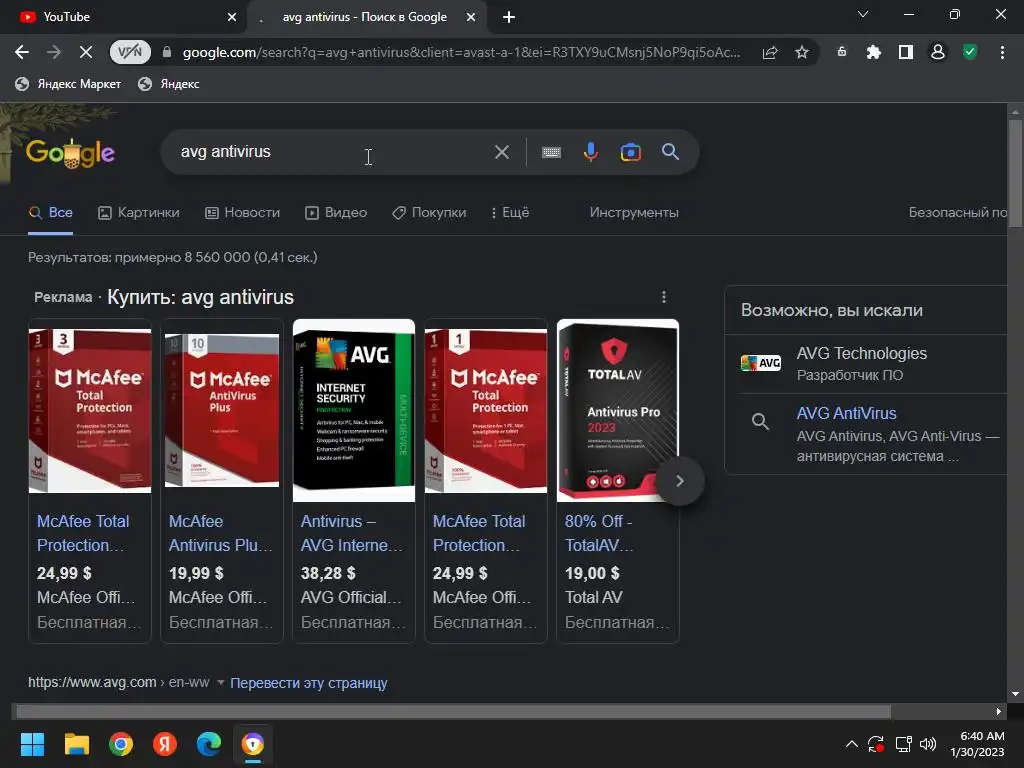Screen dimensions: 1024x768
Task: Open the user profile icon
Action: point(938,52)
